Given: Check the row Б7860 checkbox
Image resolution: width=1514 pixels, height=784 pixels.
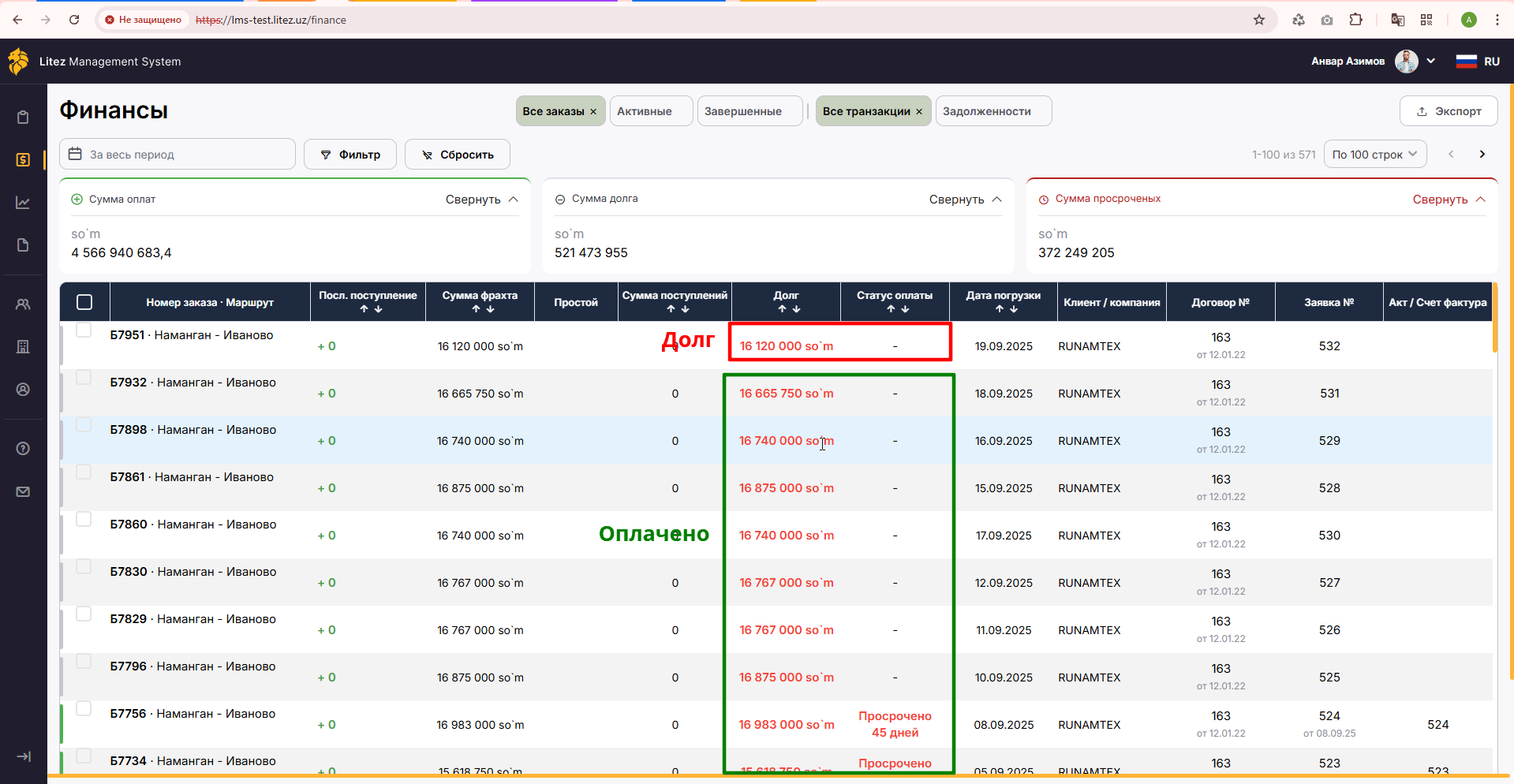Looking at the screenshot, I should 84,519.
